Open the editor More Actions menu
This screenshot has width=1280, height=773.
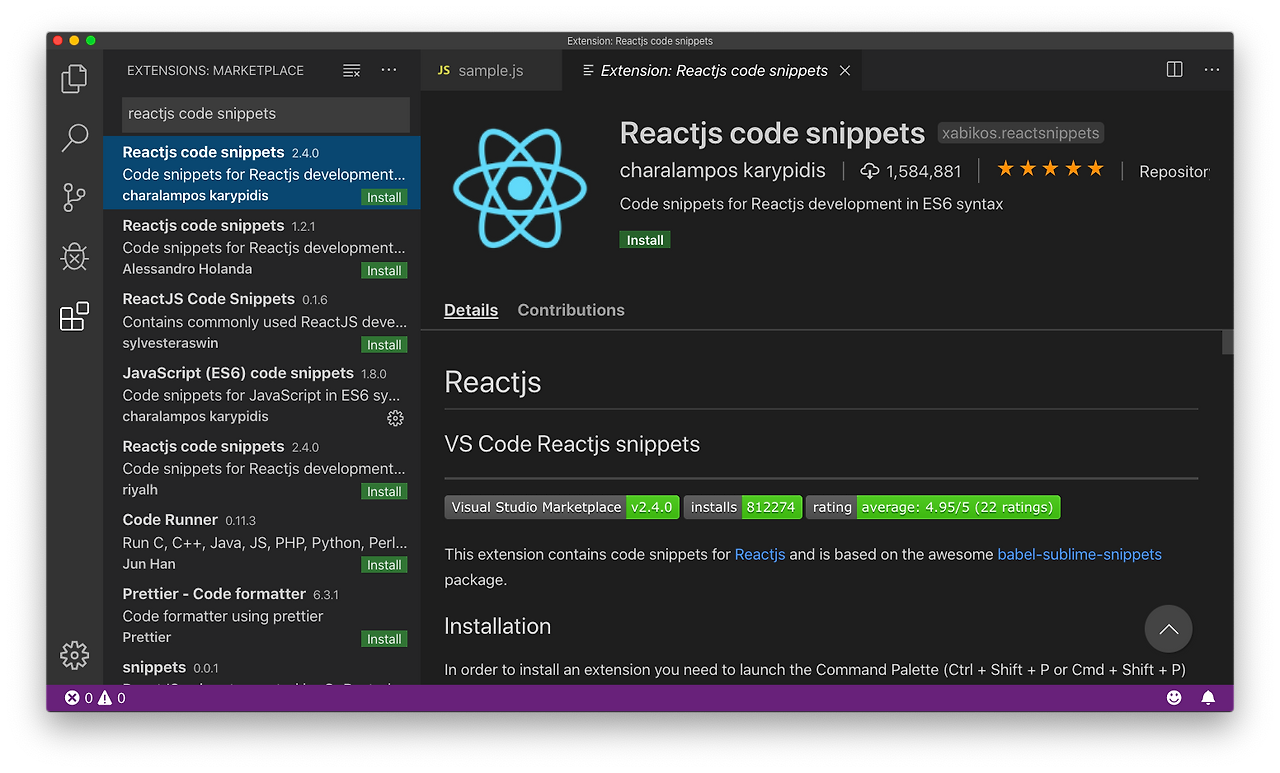[x=1211, y=70]
